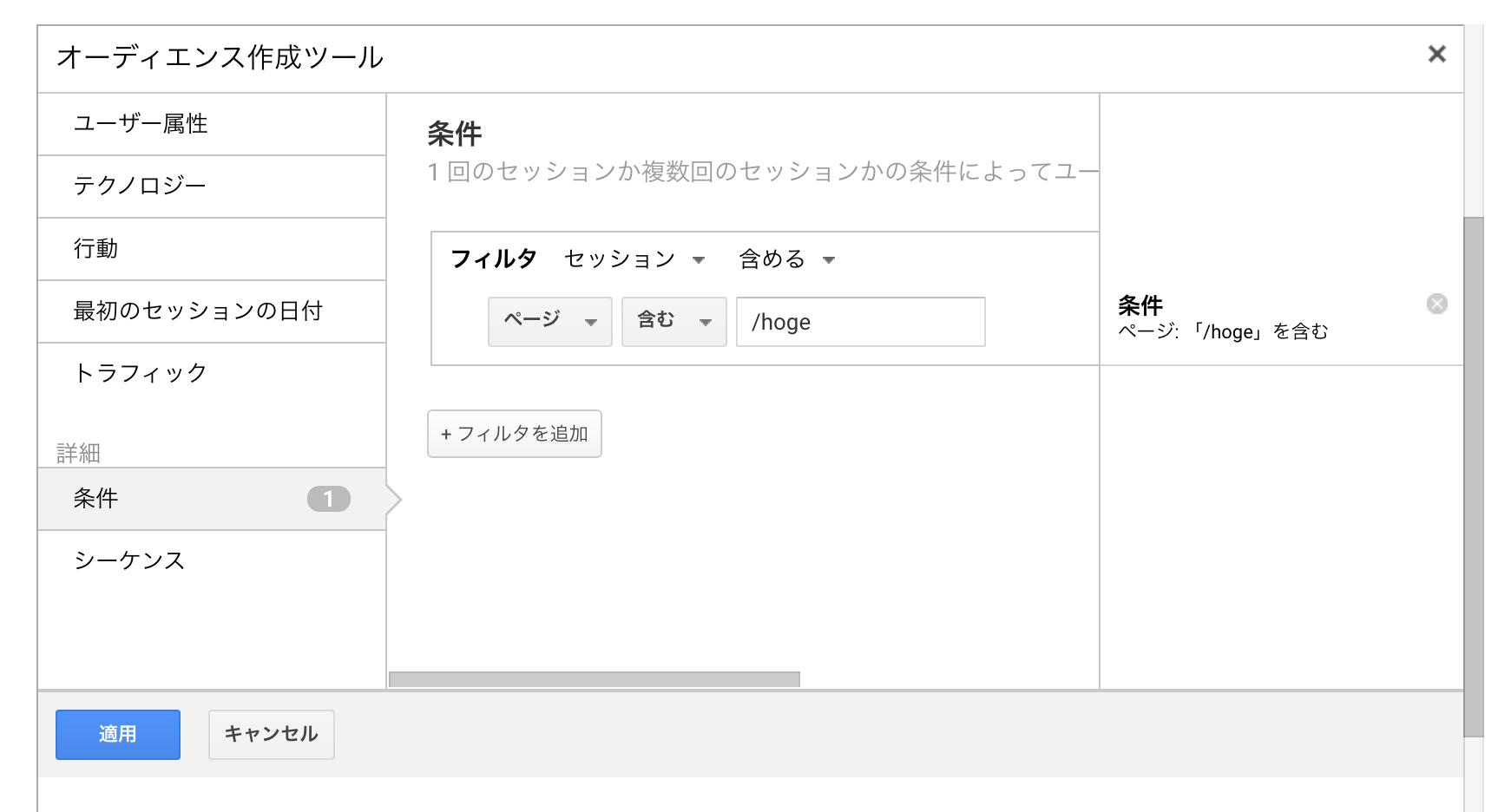The image size is (1498, 812).
Task: Open the トラフィック section
Action: pyautogui.click(x=141, y=373)
